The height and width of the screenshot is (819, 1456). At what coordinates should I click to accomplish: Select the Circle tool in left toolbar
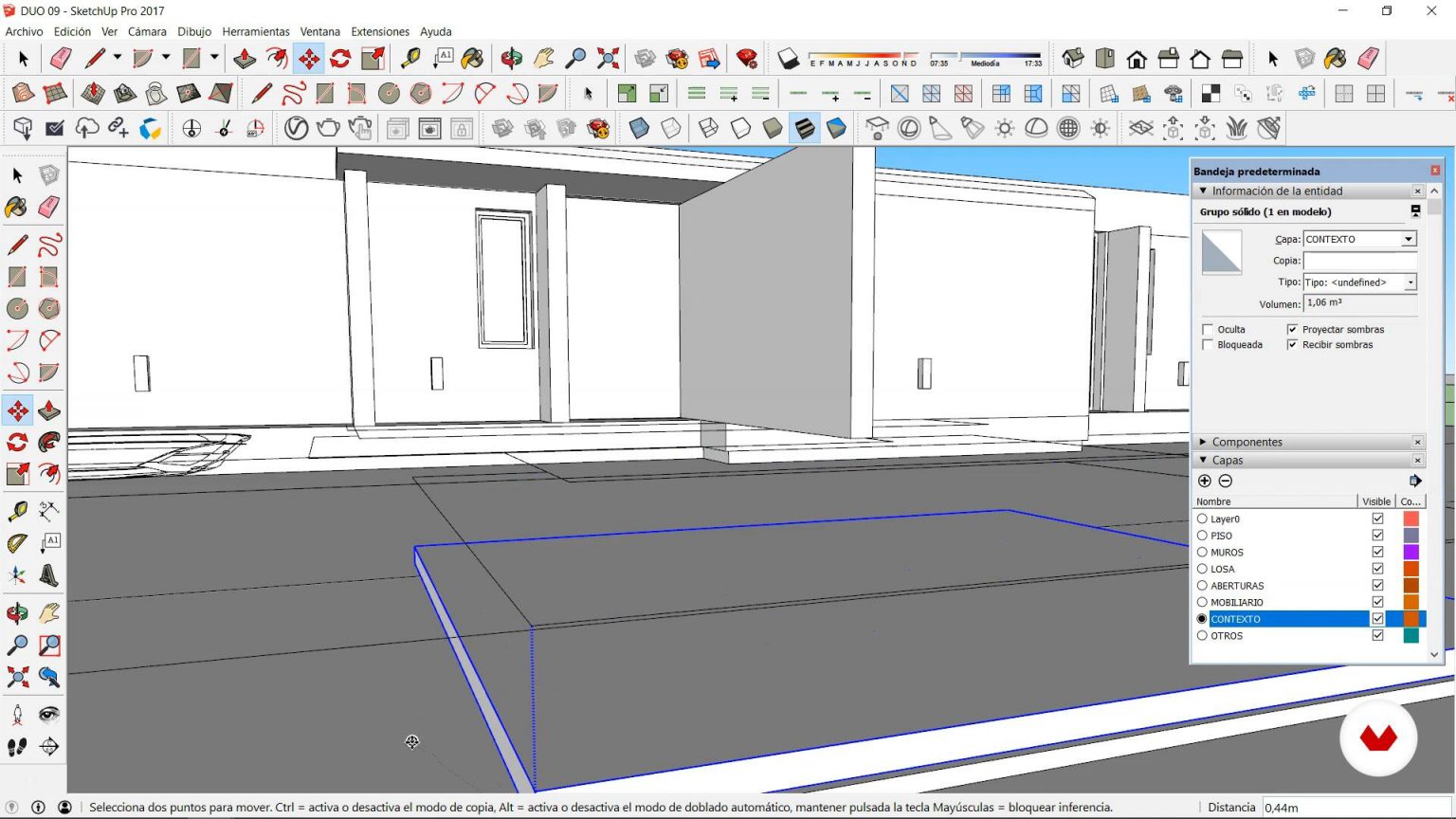[x=17, y=308]
